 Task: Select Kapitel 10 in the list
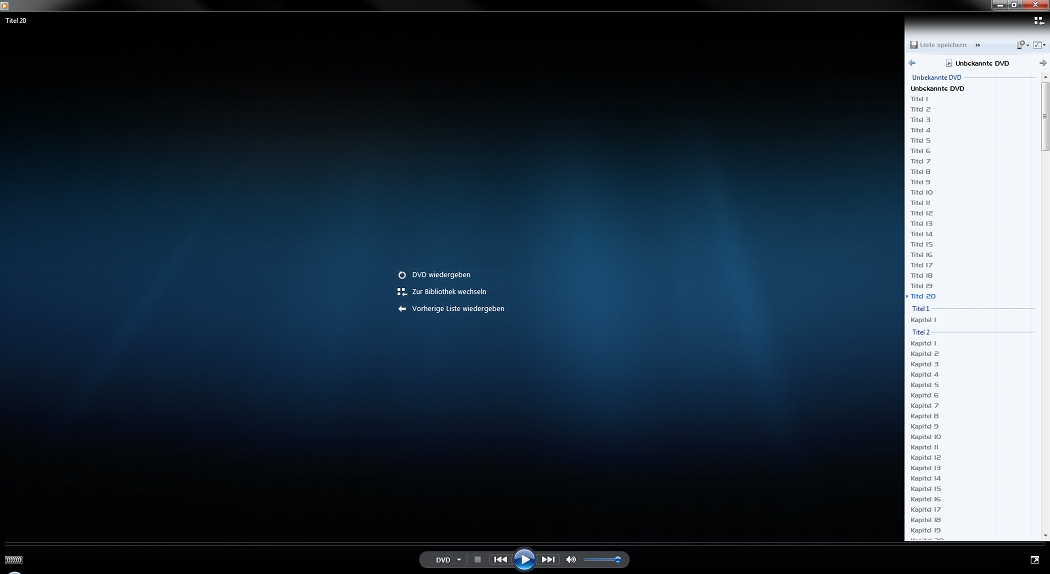pos(925,437)
